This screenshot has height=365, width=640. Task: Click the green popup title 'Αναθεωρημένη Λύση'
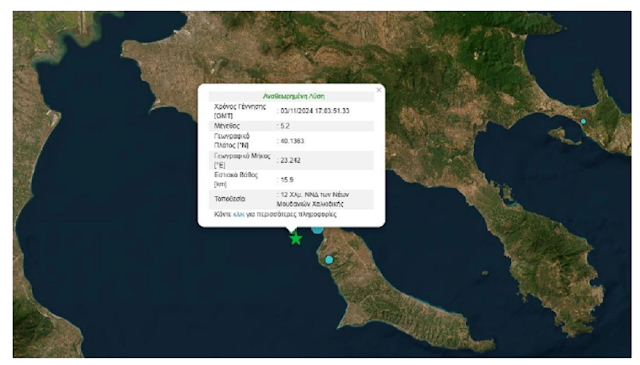tap(293, 96)
